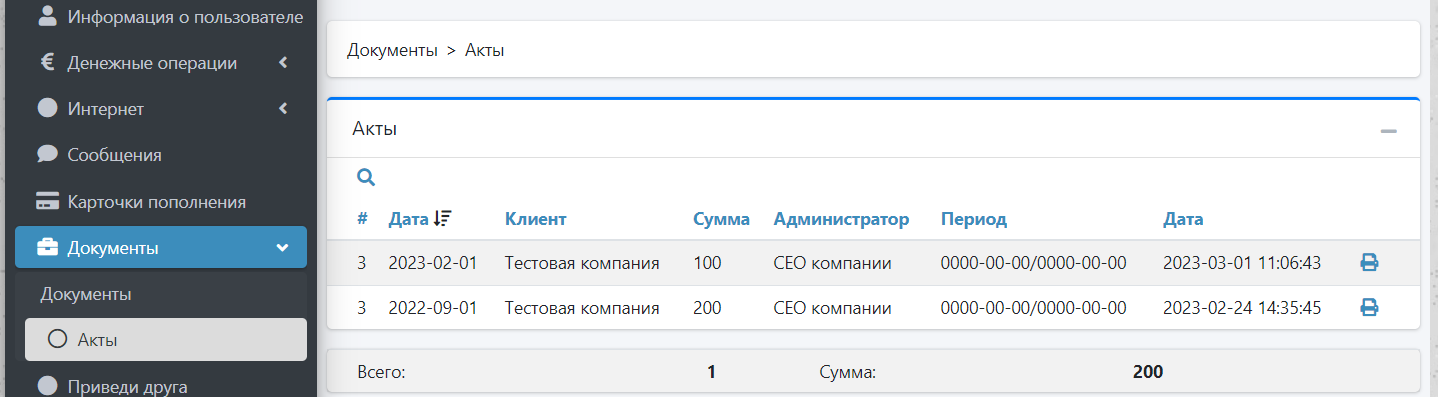Sort table by Сумма column
The image size is (1438, 397).
pyautogui.click(x=721, y=218)
